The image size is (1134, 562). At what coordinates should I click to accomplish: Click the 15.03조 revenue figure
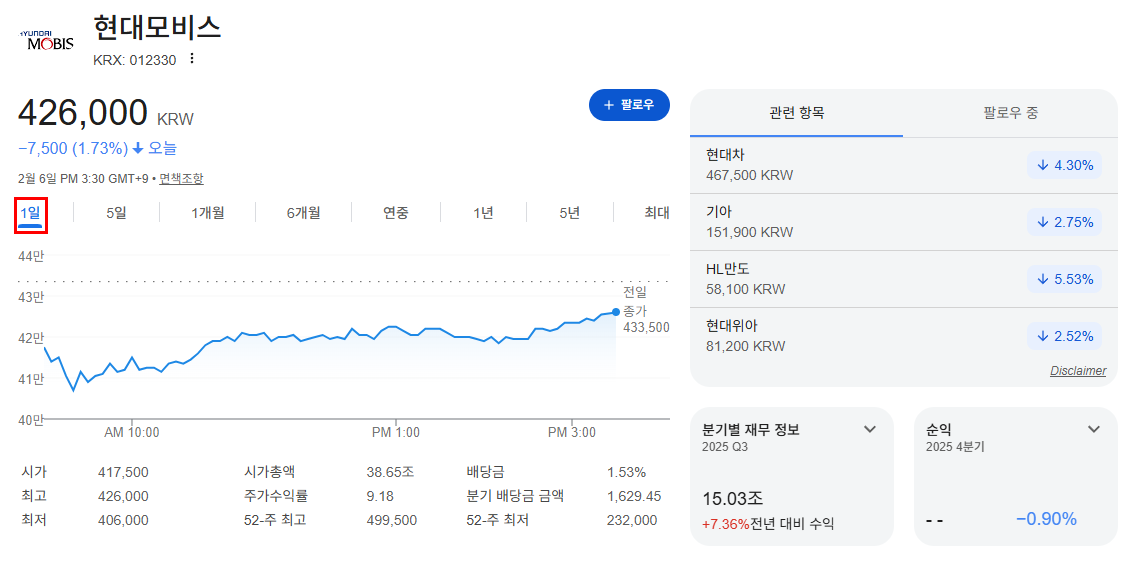click(733, 499)
